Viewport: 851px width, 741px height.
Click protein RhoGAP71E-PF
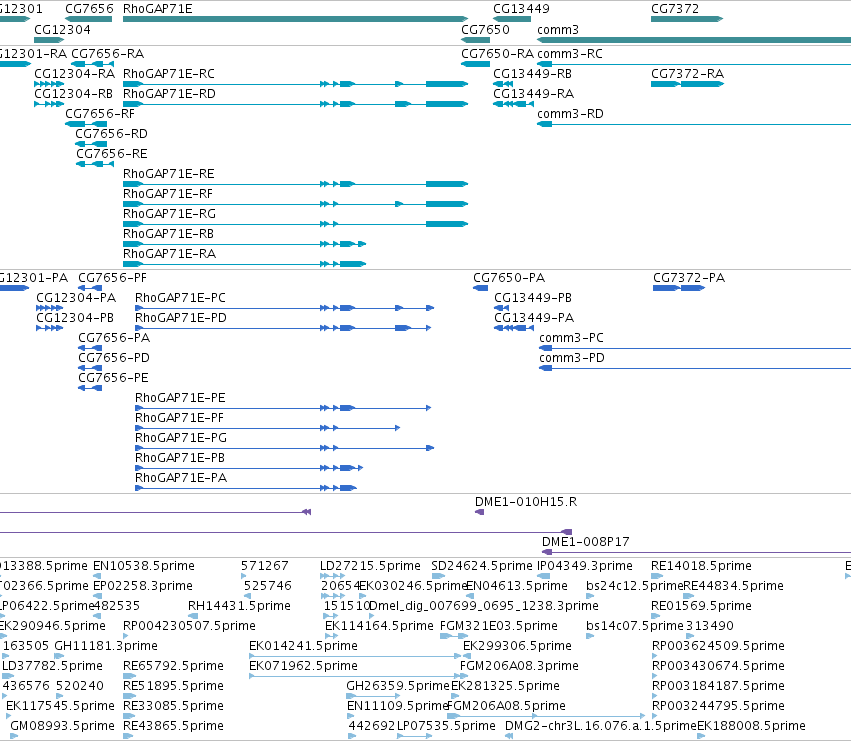(268, 428)
